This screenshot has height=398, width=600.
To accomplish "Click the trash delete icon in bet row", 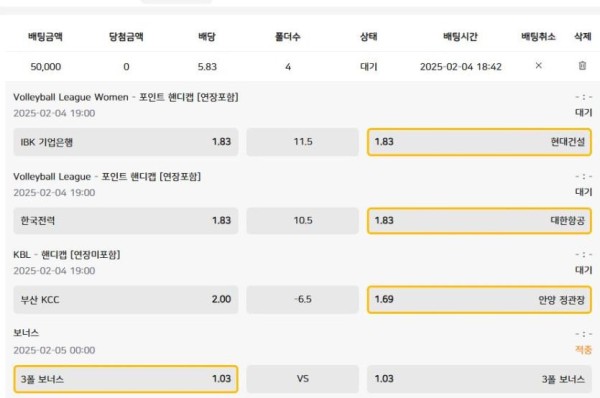I will pyautogui.click(x=582, y=65).
